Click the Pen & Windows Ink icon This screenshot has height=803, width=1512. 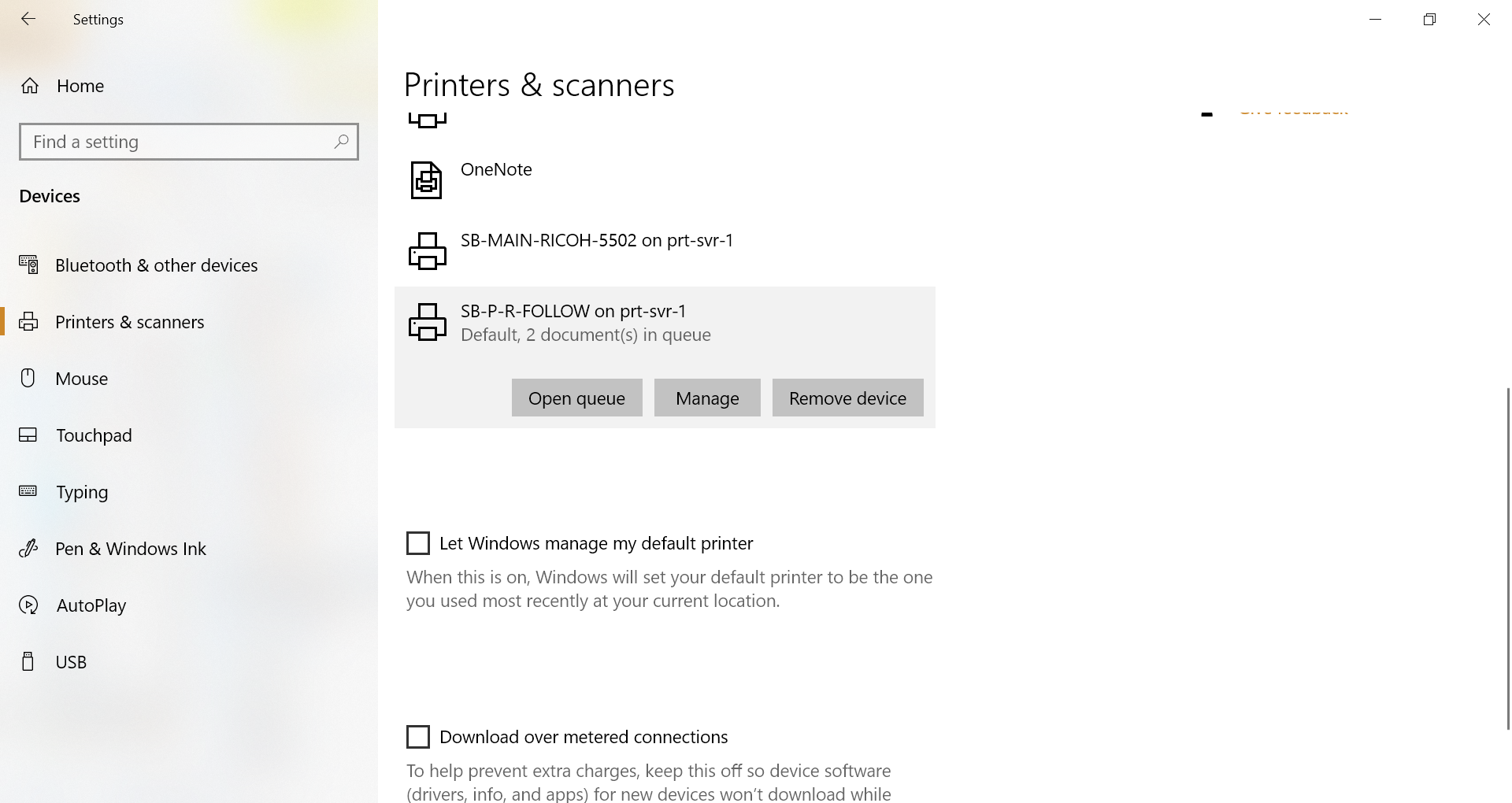pyautogui.click(x=28, y=549)
